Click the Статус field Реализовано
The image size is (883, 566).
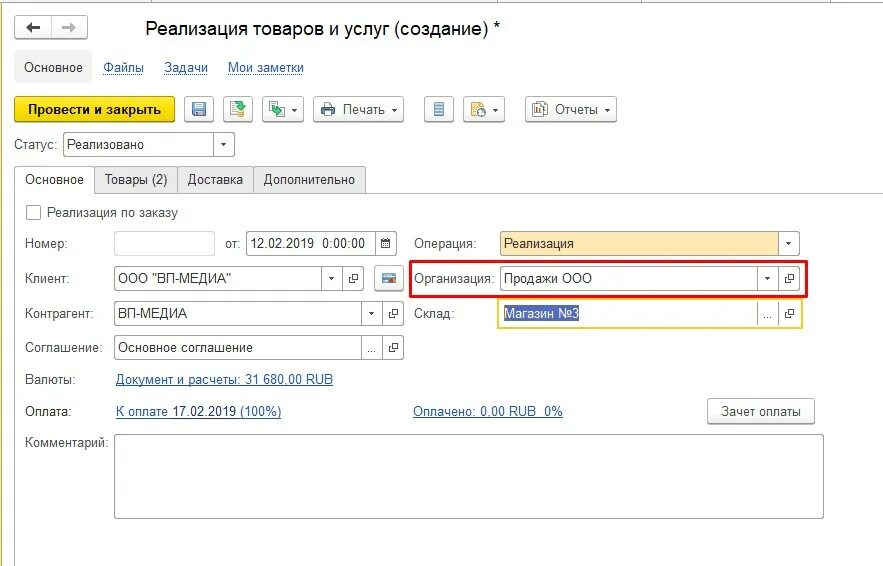[139, 145]
